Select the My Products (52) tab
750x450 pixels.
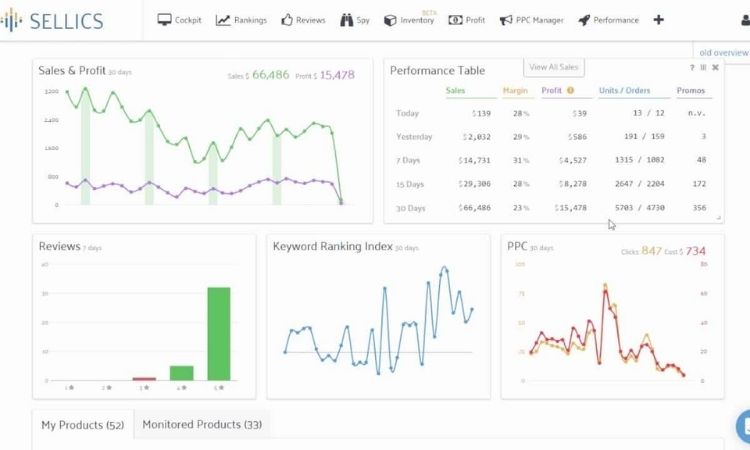pyautogui.click(x=83, y=425)
